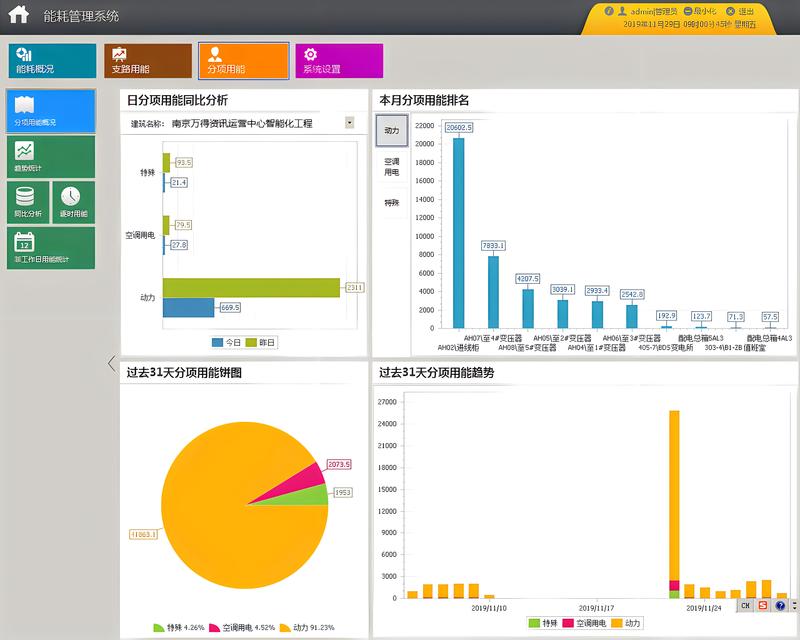
Task: Click the 昨日 legend color swatch
Action: (251, 342)
